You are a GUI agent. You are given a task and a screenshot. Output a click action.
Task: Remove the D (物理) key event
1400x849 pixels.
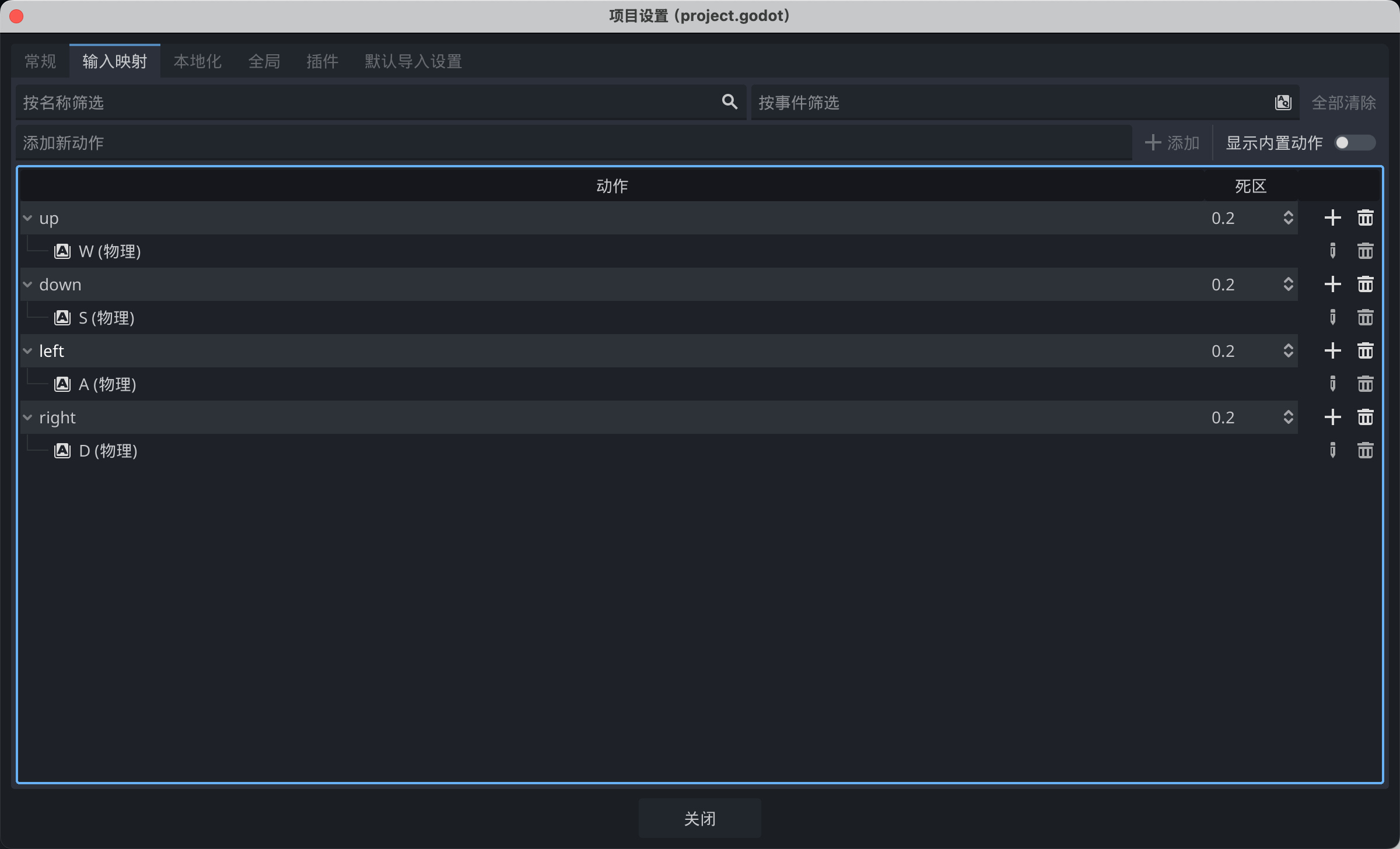(x=1365, y=451)
